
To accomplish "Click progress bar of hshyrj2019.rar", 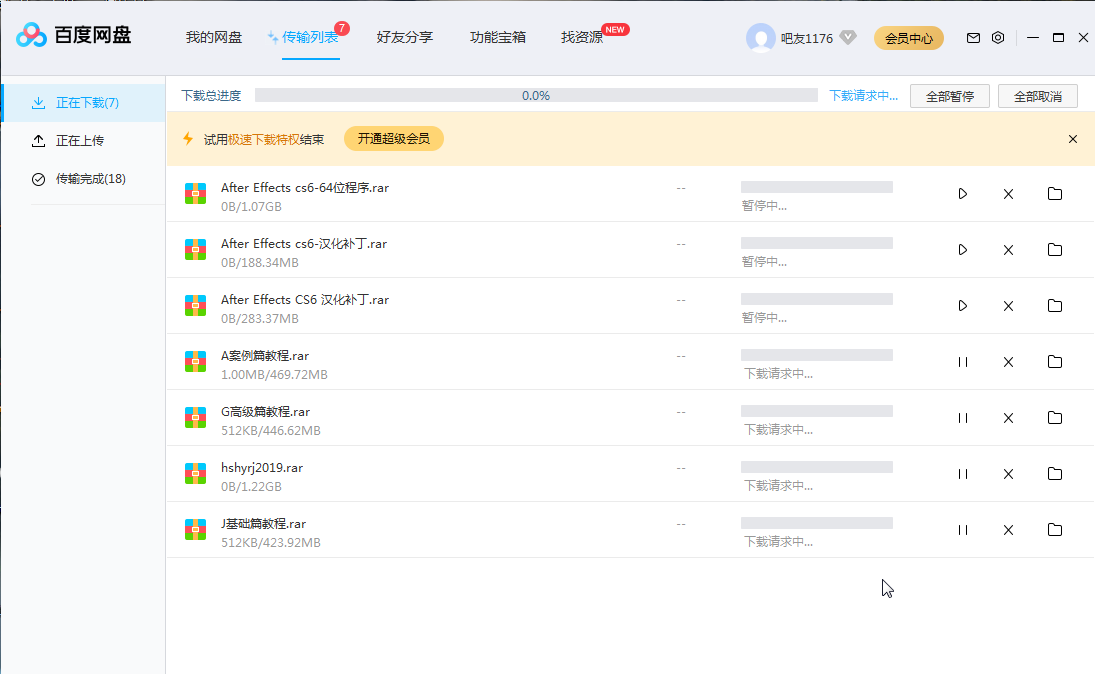I will pos(816,467).
